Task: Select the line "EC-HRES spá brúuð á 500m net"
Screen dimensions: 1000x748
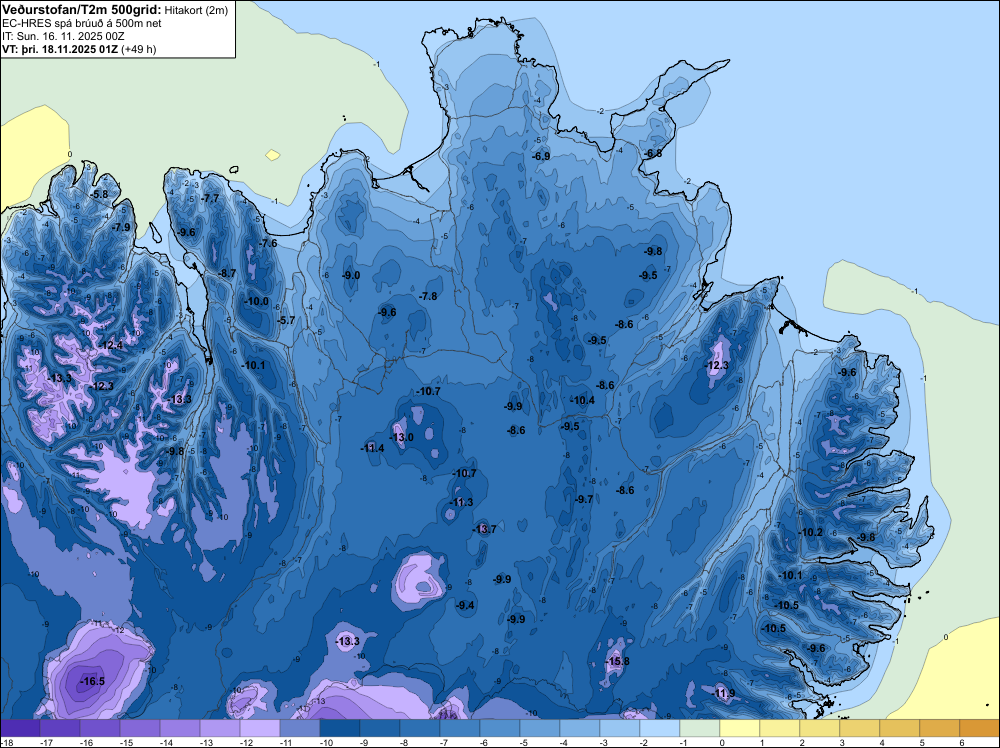Action: coord(82,24)
